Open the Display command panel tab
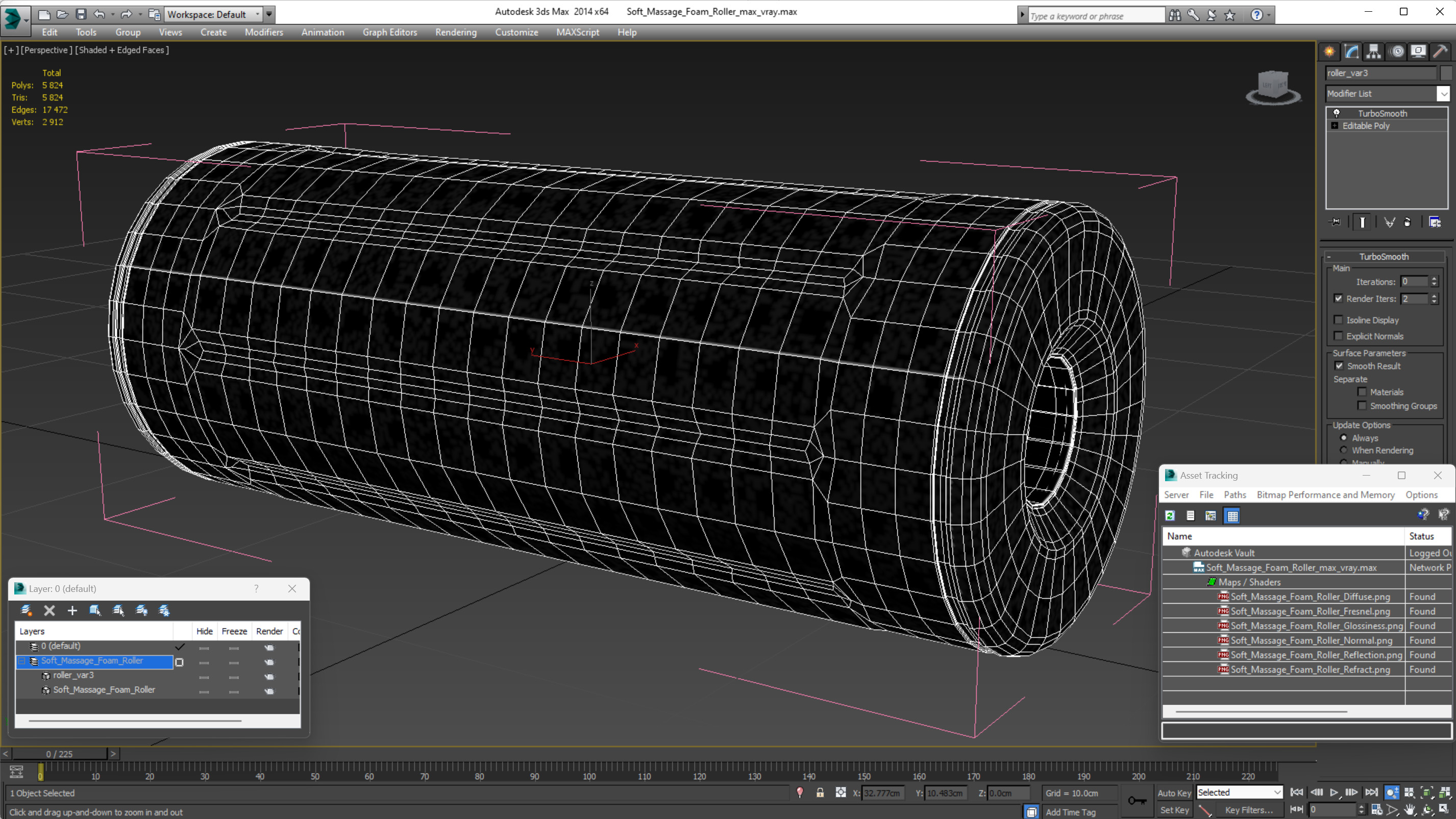Screen dimensions: 1456x819 [1418, 52]
